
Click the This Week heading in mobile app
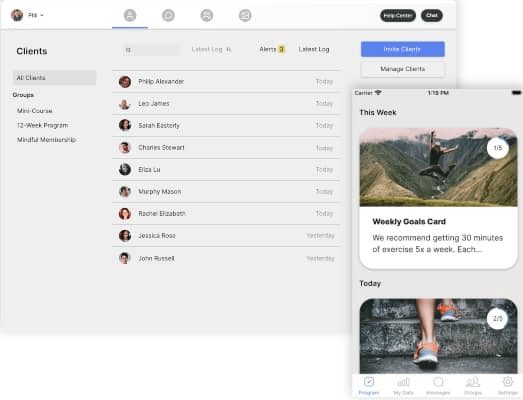click(378, 112)
